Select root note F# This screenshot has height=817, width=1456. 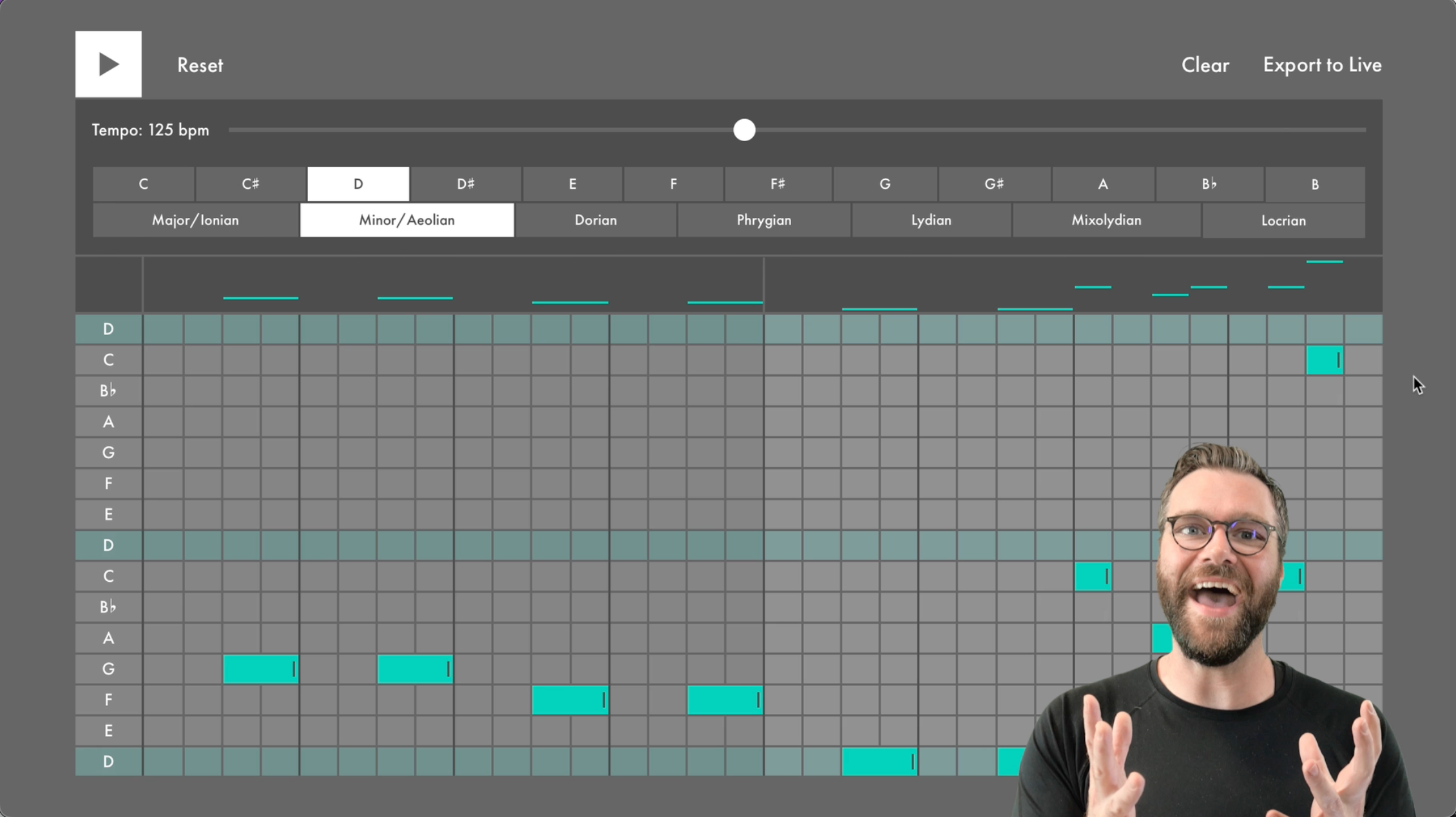point(778,184)
